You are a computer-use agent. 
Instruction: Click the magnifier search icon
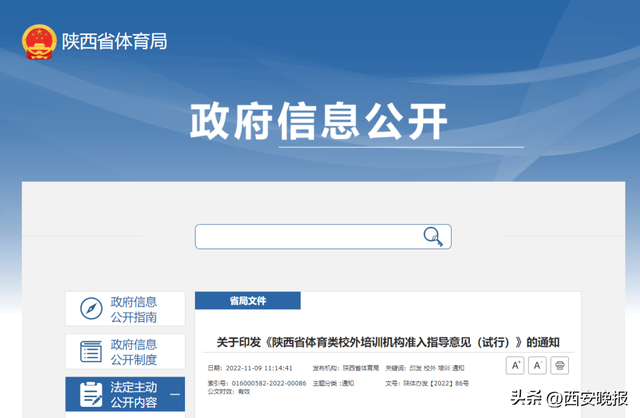(433, 237)
